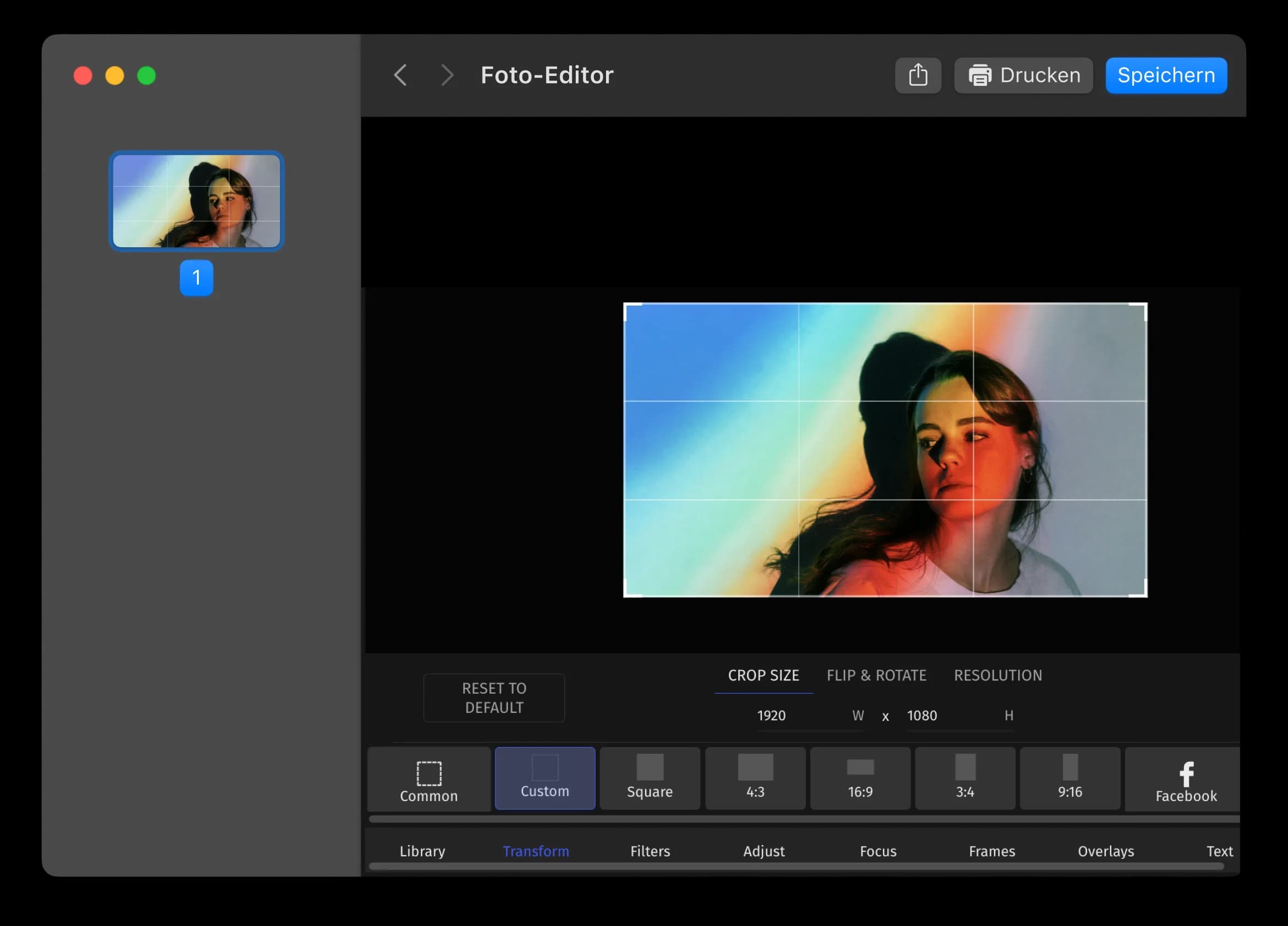This screenshot has height=926, width=1288.
Task: Switch to the Flip & Rotate tab
Action: coord(876,676)
